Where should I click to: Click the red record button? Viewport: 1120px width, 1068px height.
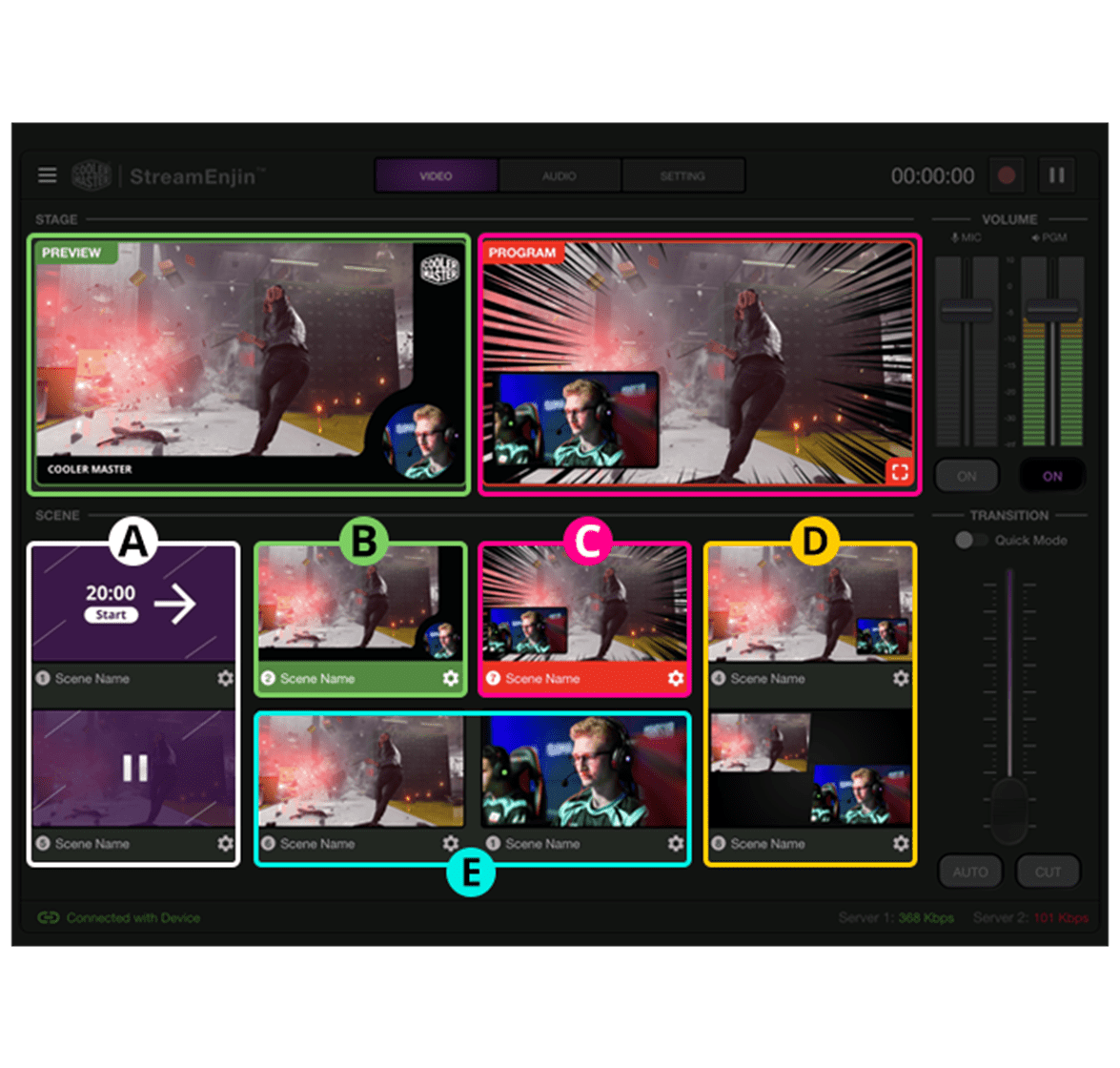[x=1006, y=175]
